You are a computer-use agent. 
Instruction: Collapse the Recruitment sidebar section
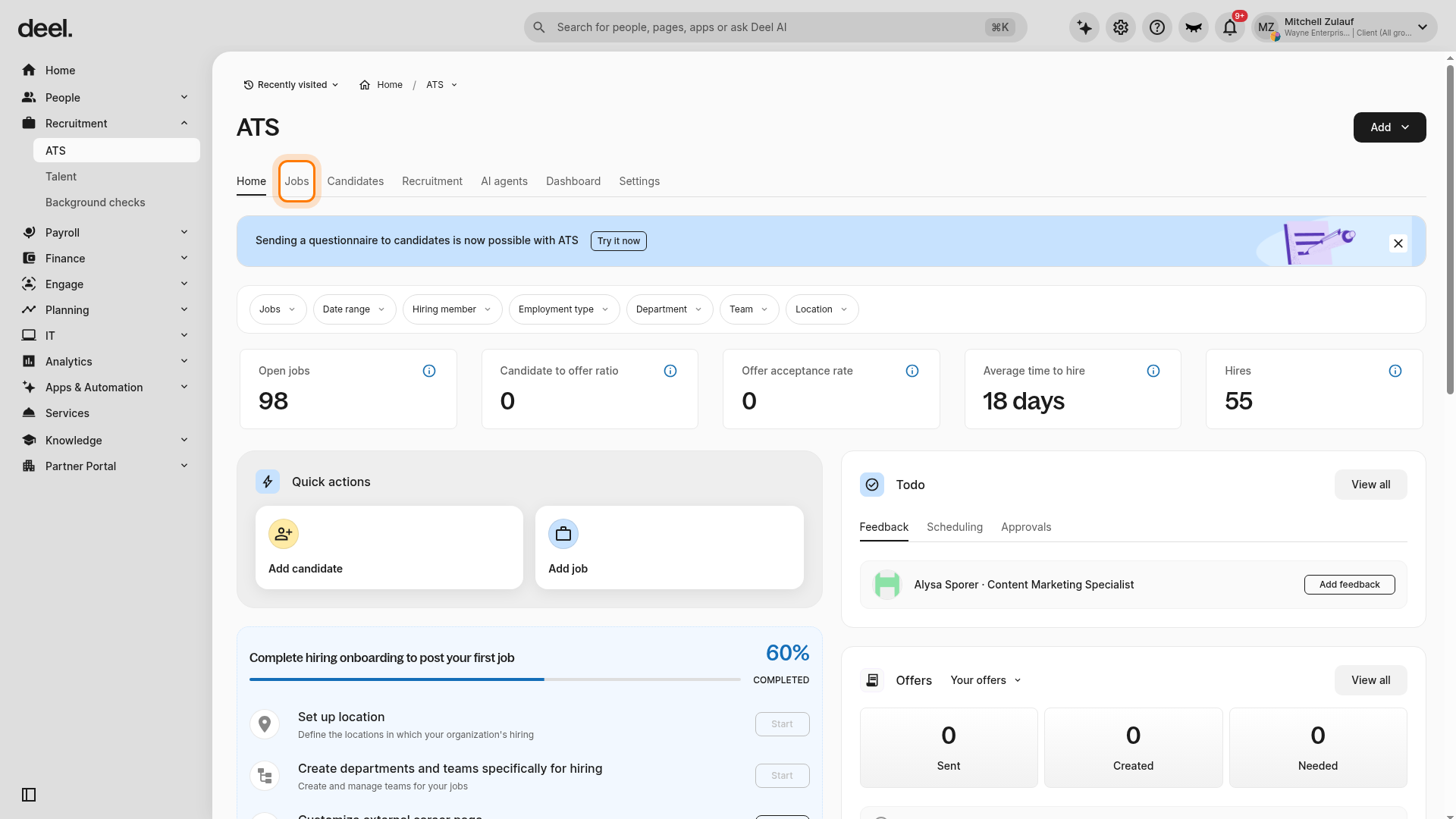184,123
